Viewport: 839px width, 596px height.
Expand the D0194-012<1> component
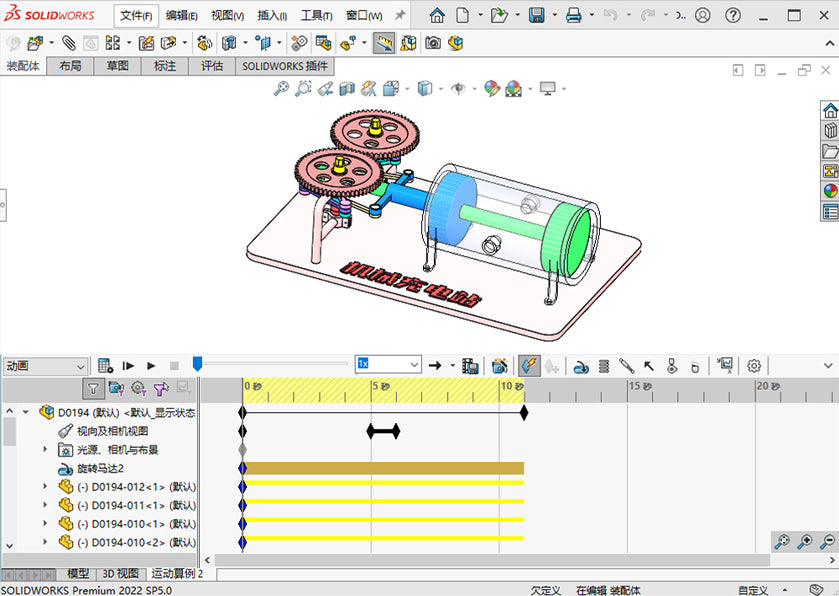click(45, 486)
